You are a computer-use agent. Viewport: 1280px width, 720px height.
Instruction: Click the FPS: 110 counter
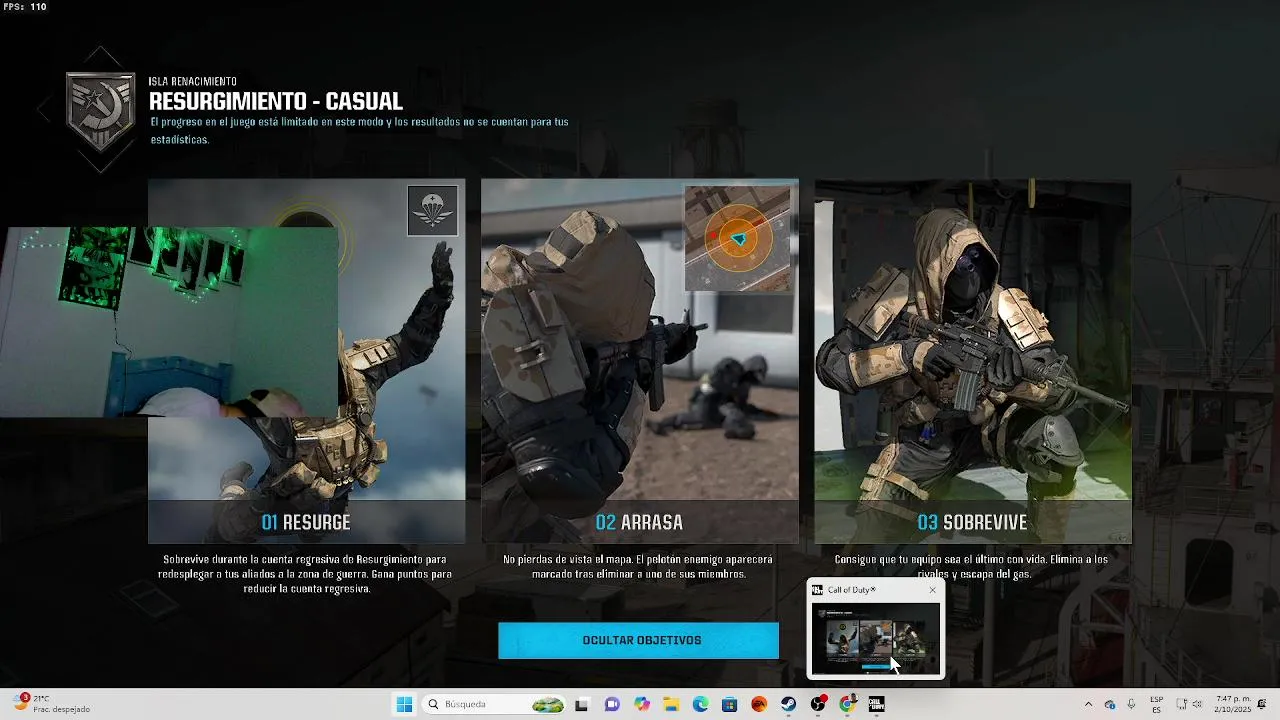coord(25,7)
